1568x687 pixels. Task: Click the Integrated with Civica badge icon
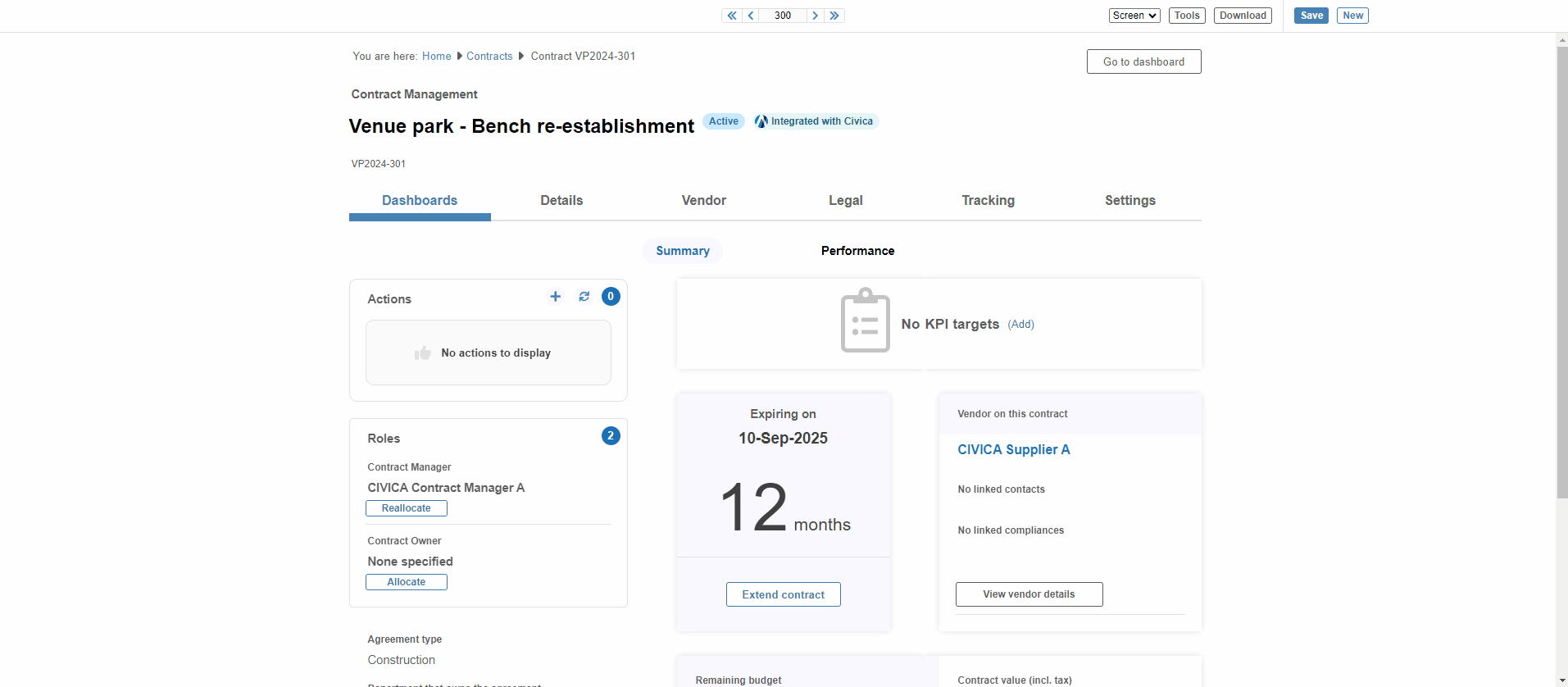pyautogui.click(x=761, y=121)
